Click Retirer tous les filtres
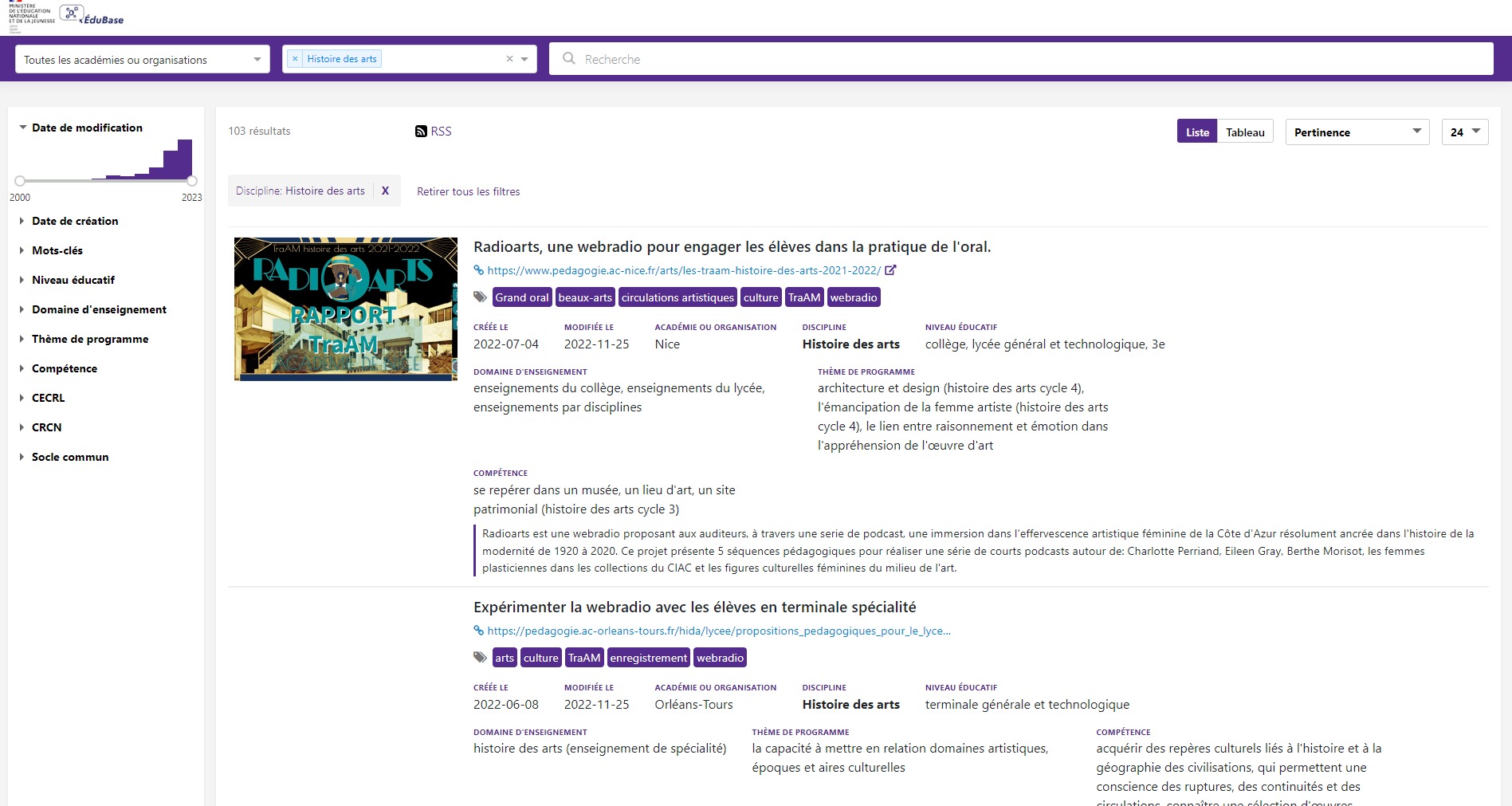This screenshot has width=1512, height=806. pyautogui.click(x=469, y=191)
